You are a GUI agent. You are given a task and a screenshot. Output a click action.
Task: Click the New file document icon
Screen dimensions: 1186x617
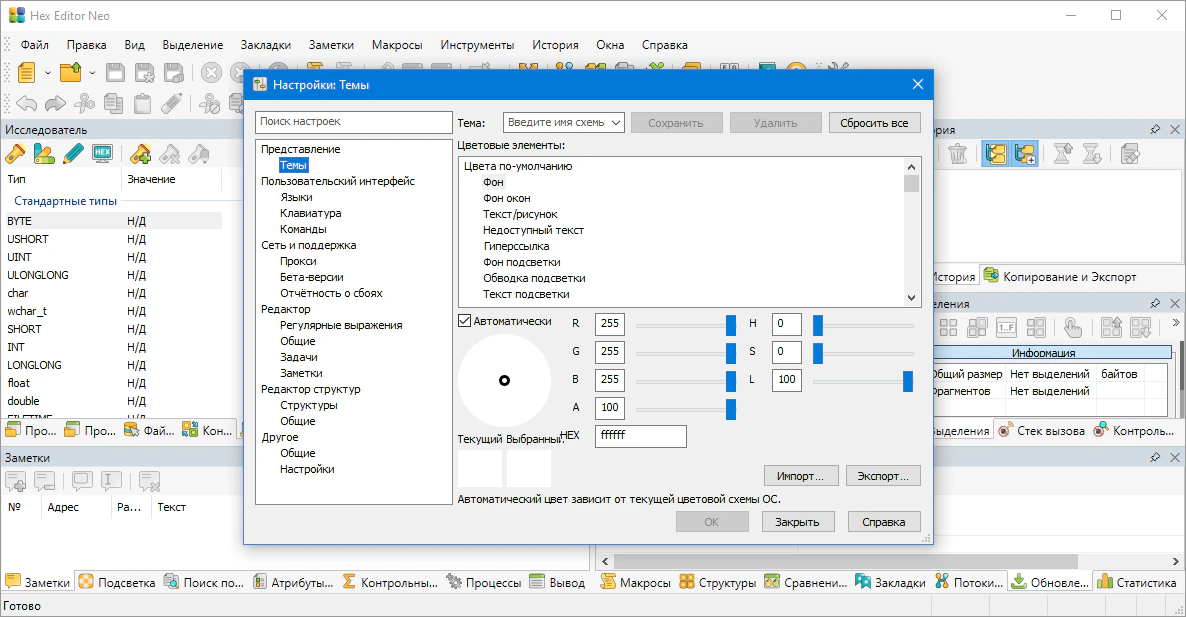click(26, 73)
